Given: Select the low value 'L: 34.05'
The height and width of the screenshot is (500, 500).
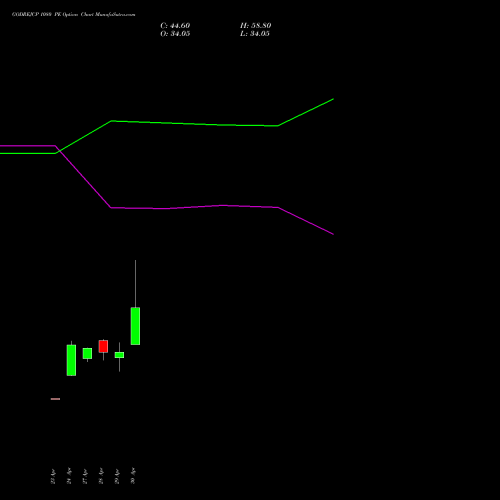Looking at the screenshot, I should coord(255,34).
